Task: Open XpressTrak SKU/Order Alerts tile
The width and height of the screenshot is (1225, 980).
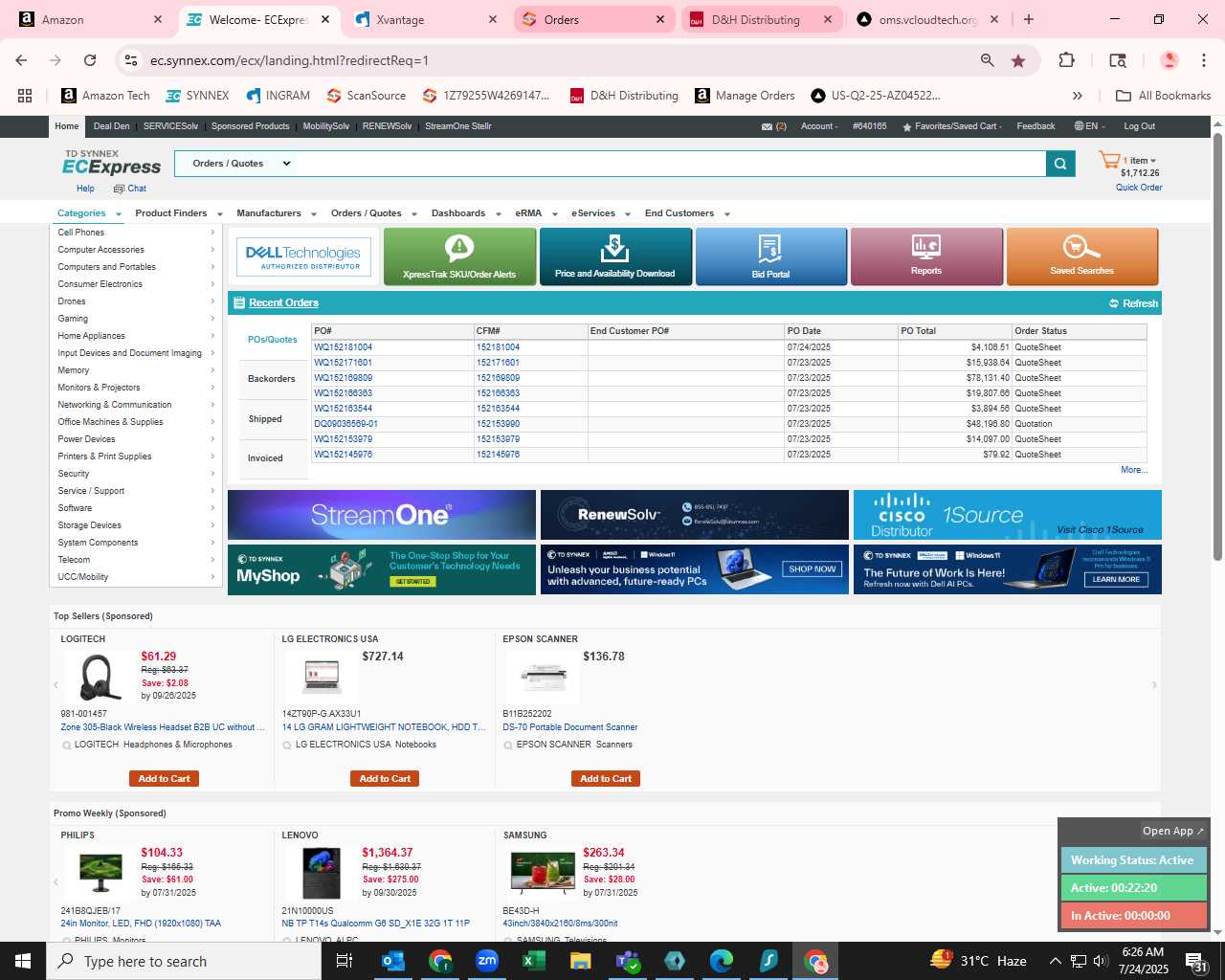Action: (459, 256)
